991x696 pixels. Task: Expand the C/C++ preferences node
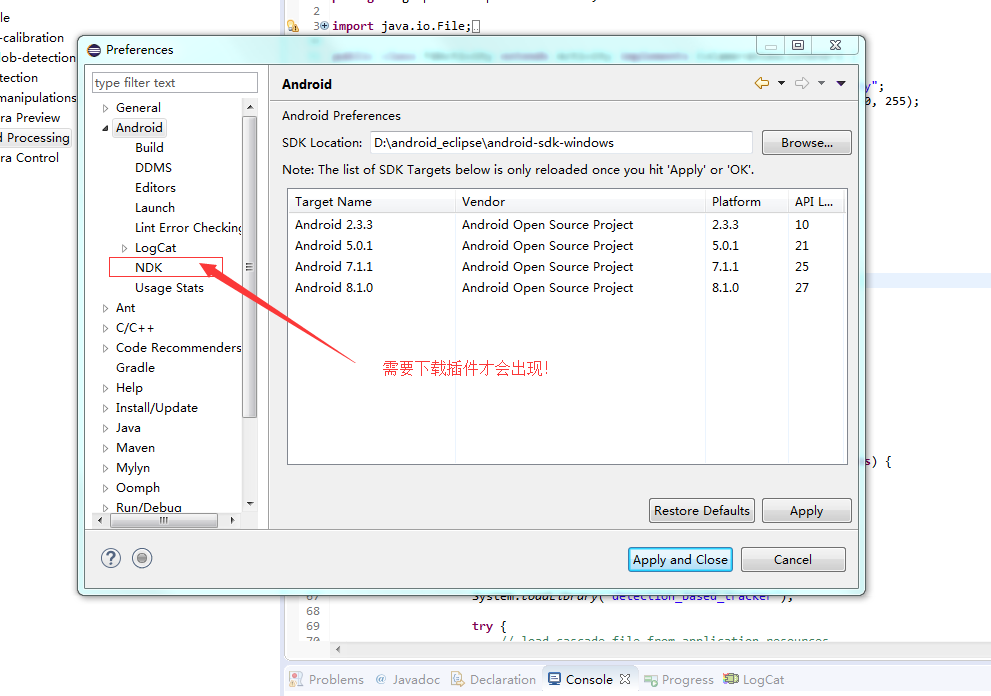click(x=106, y=328)
